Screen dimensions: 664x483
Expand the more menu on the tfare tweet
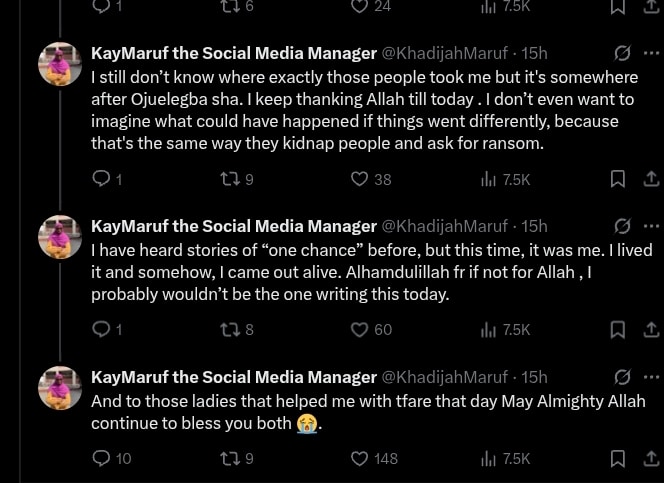[651, 377]
